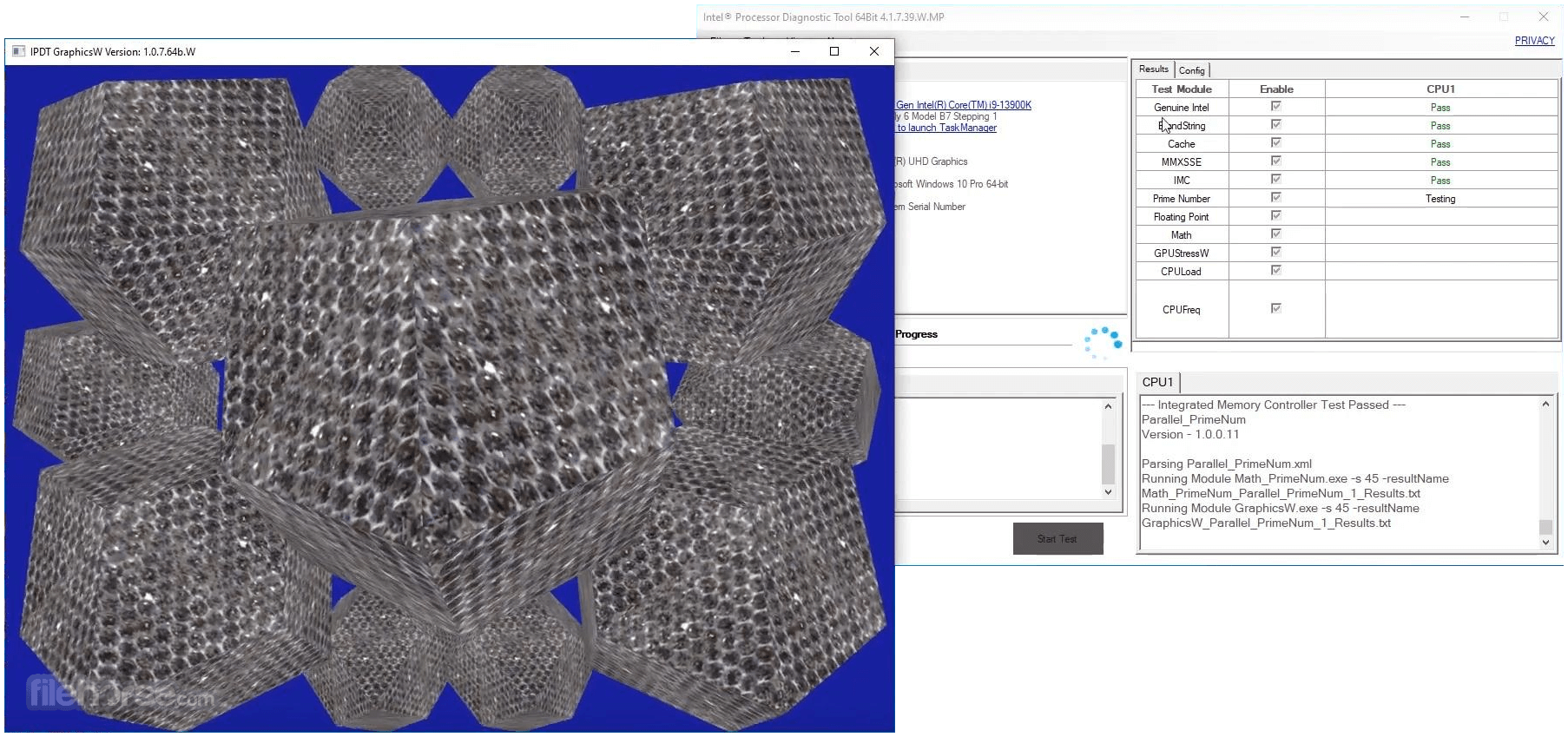Click the 'Running Module Math_PrimeNum.exe' log line
Viewport: 1568px width, 737px height.
[x=1295, y=478]
